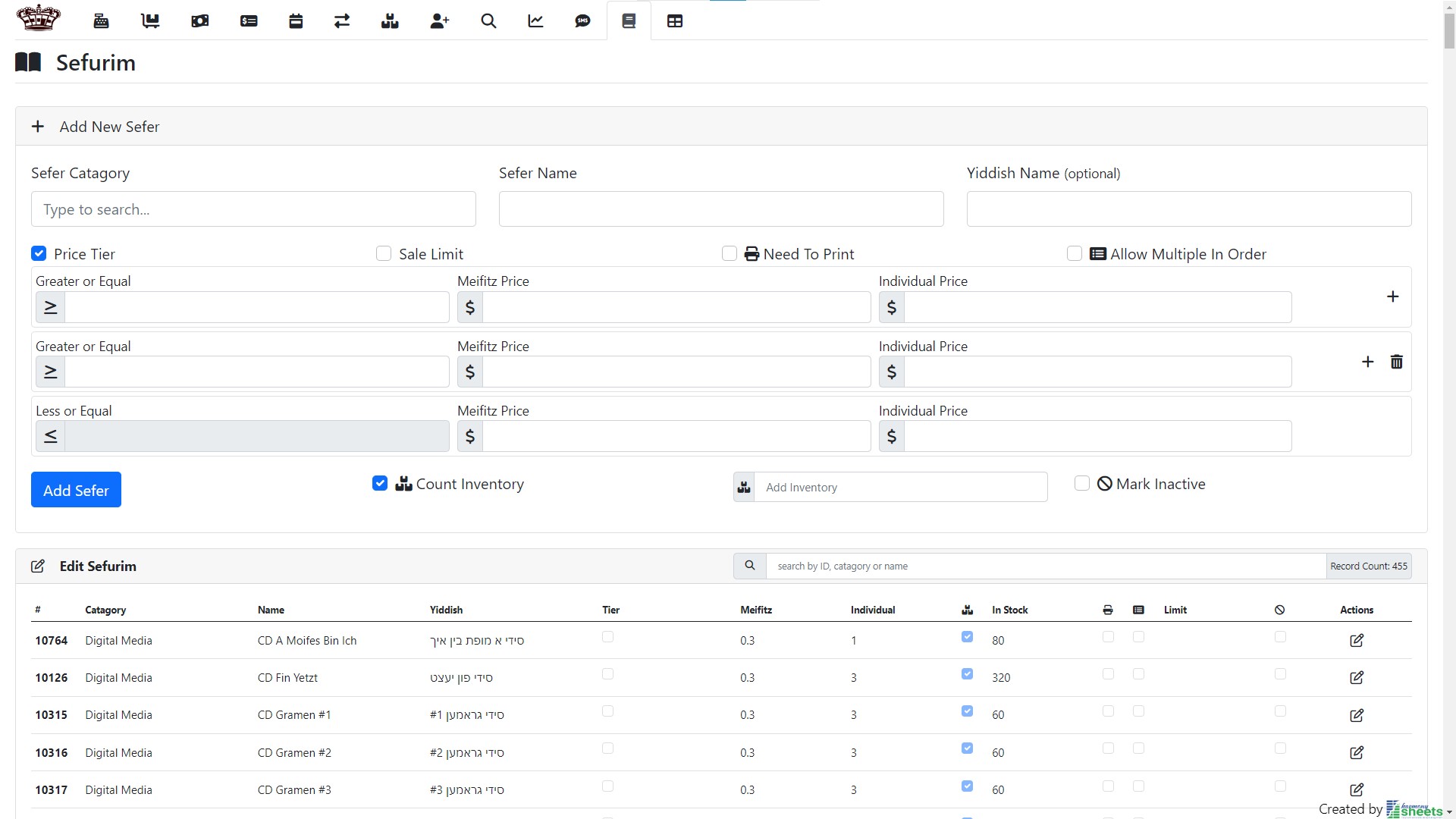This screenshot has height=819, width=1456.
Task: Click the inventory boxes column header icon
Action: pyautogui.click(x=967, y=610)
